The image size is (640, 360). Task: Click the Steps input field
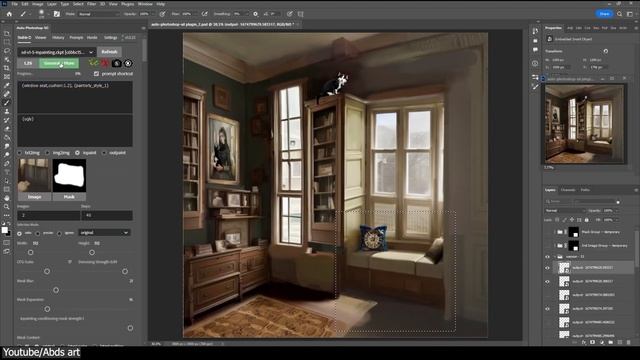coord(107,215)
